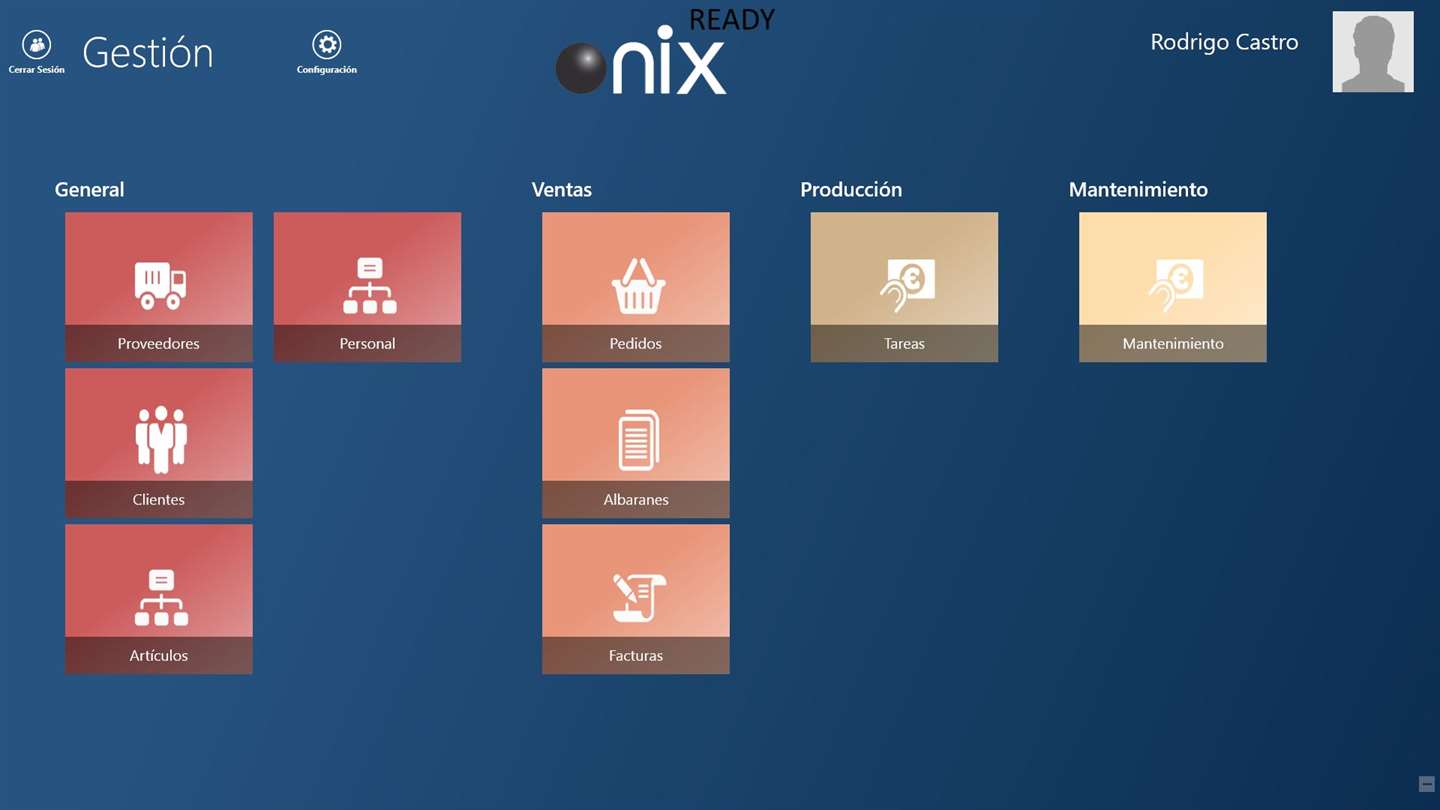The image size is (1440, 810).
Task: Click the Albaranes label
Action: (x=636, y=499)
